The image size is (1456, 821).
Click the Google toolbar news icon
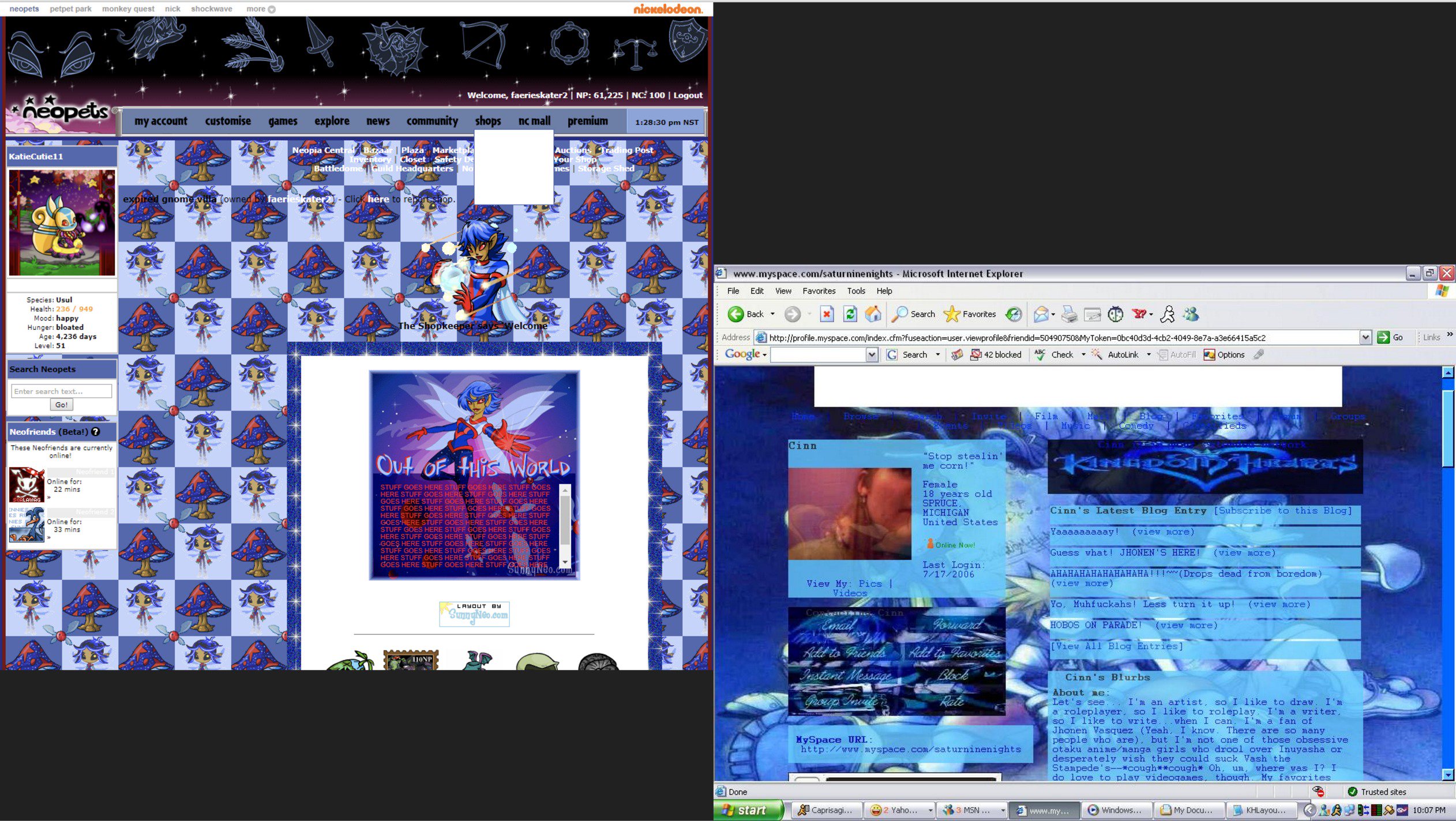pyautogui.click(x=957, y=355)
